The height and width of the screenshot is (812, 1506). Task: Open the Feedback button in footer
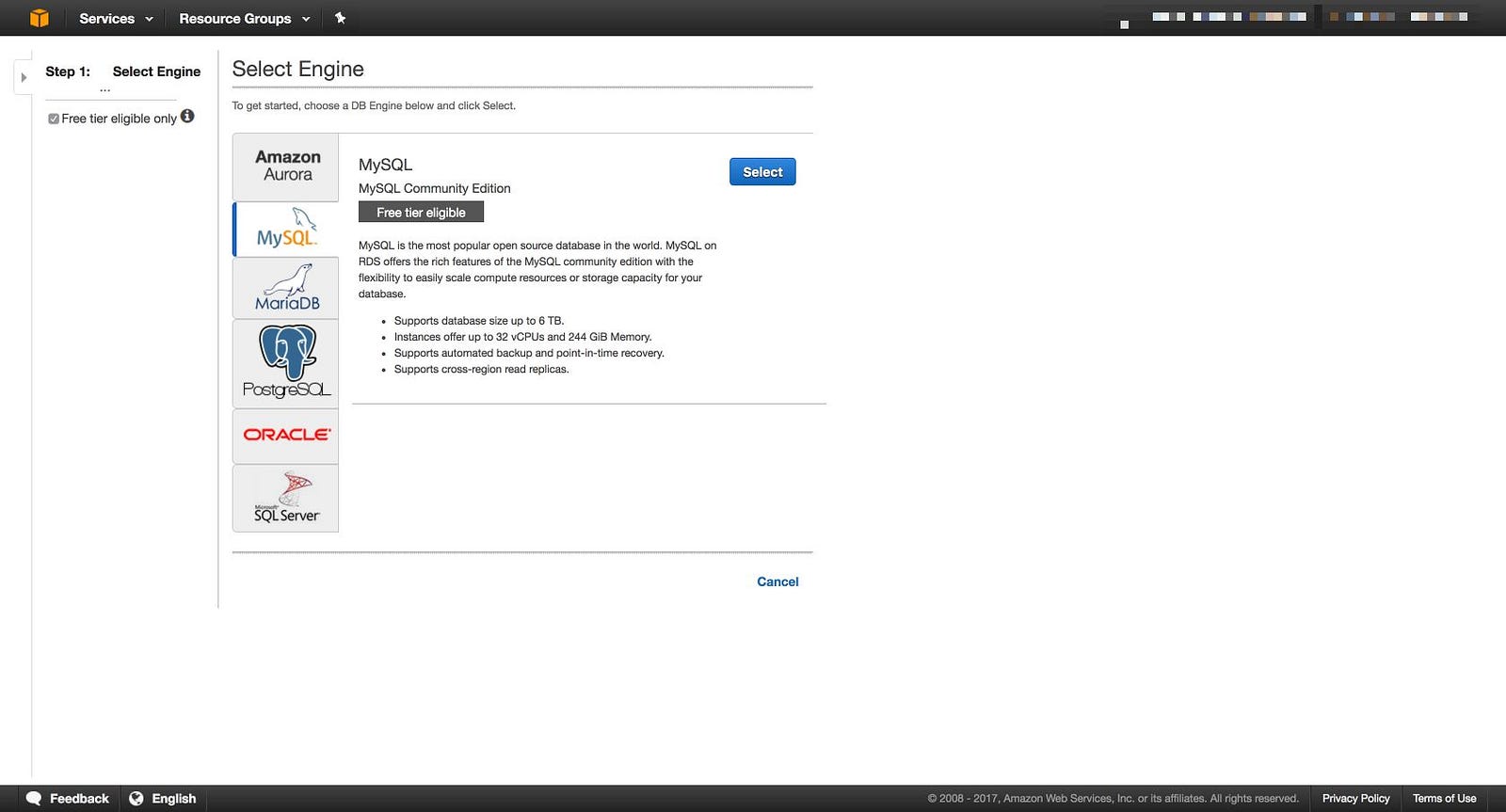tap(68, 798)
